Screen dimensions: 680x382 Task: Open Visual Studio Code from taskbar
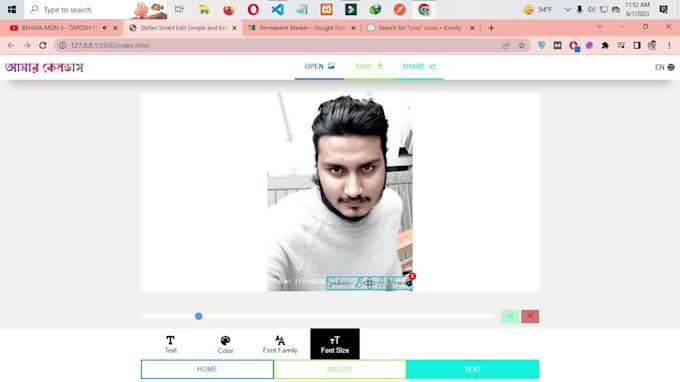(278, 9)
